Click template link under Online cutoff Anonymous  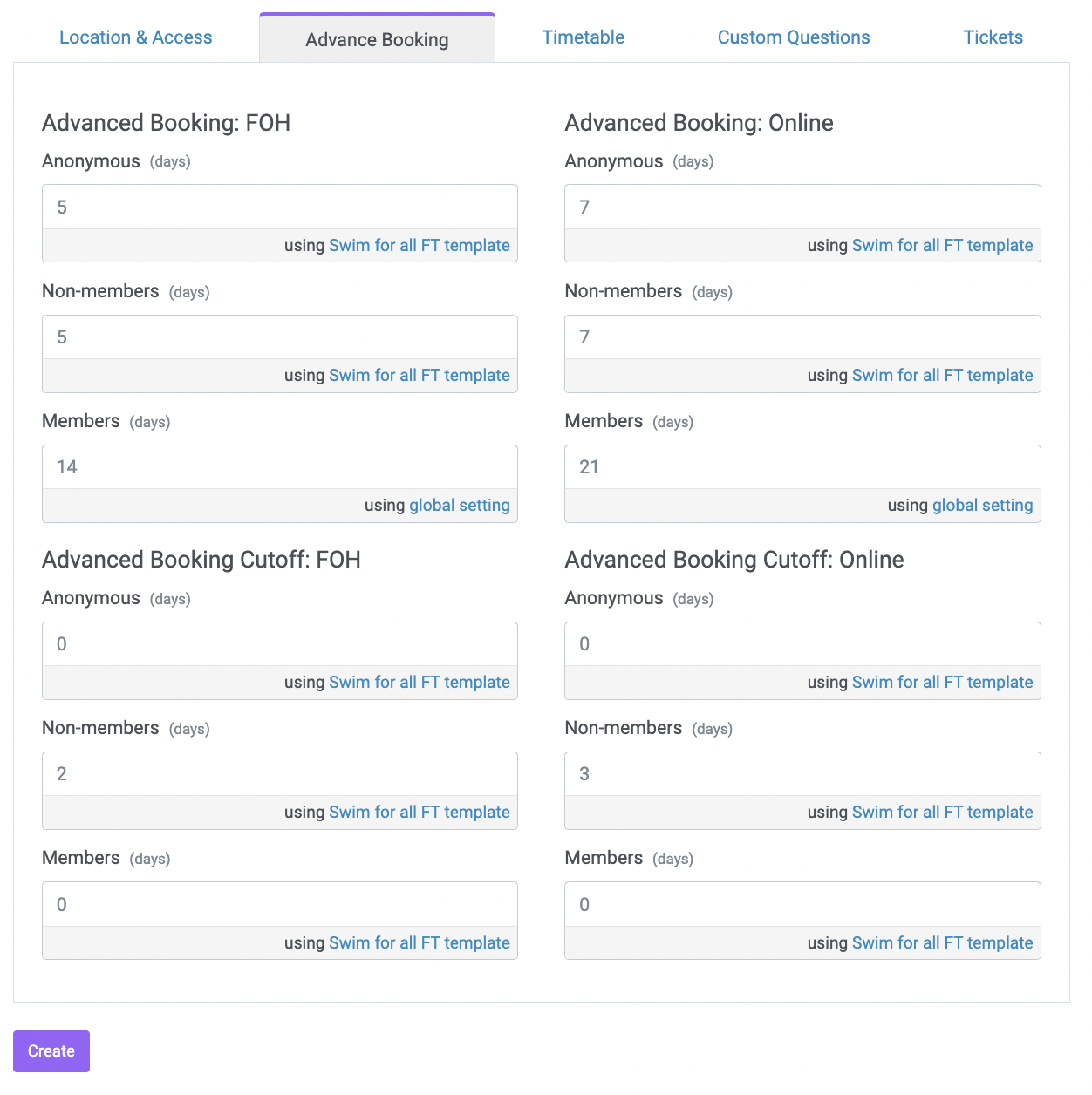tap(943, 683)
